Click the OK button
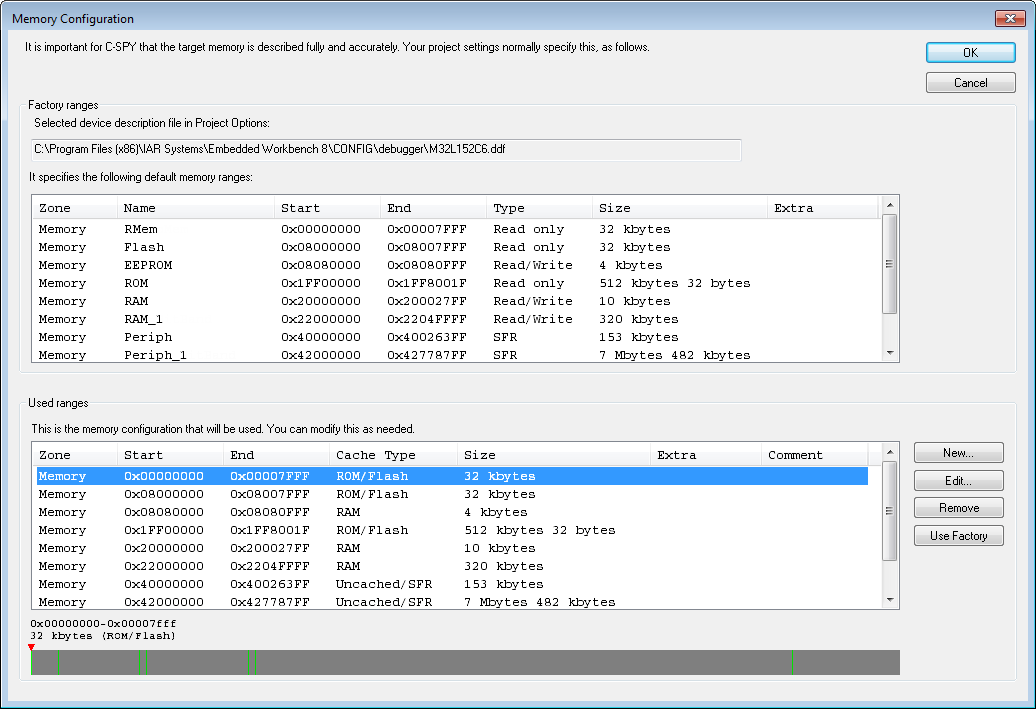Viewport: 1036px width, 709px height. (970, 53)
